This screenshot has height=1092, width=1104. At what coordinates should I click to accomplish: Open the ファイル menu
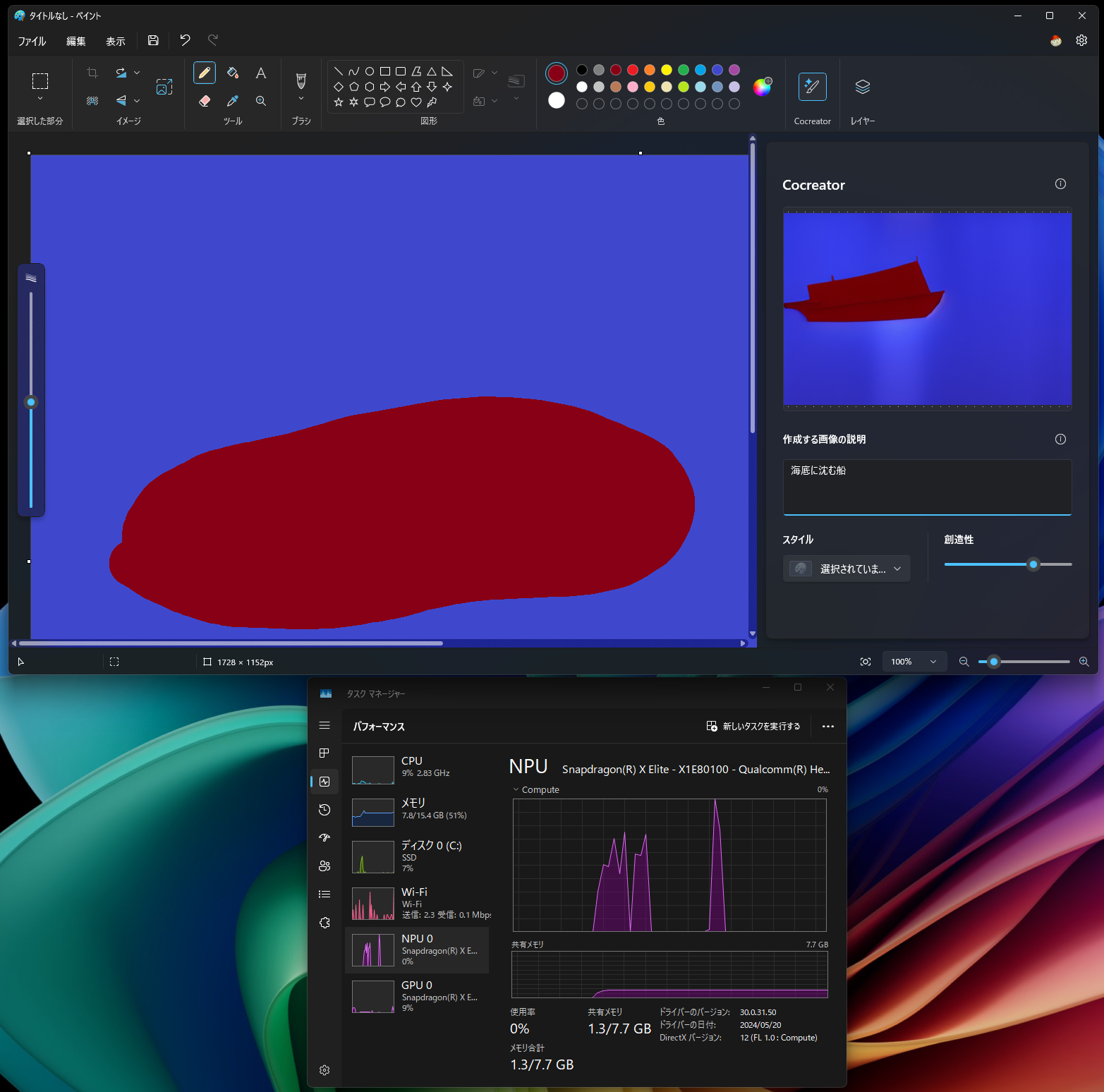pyautogui.click(x=31, y=41)
